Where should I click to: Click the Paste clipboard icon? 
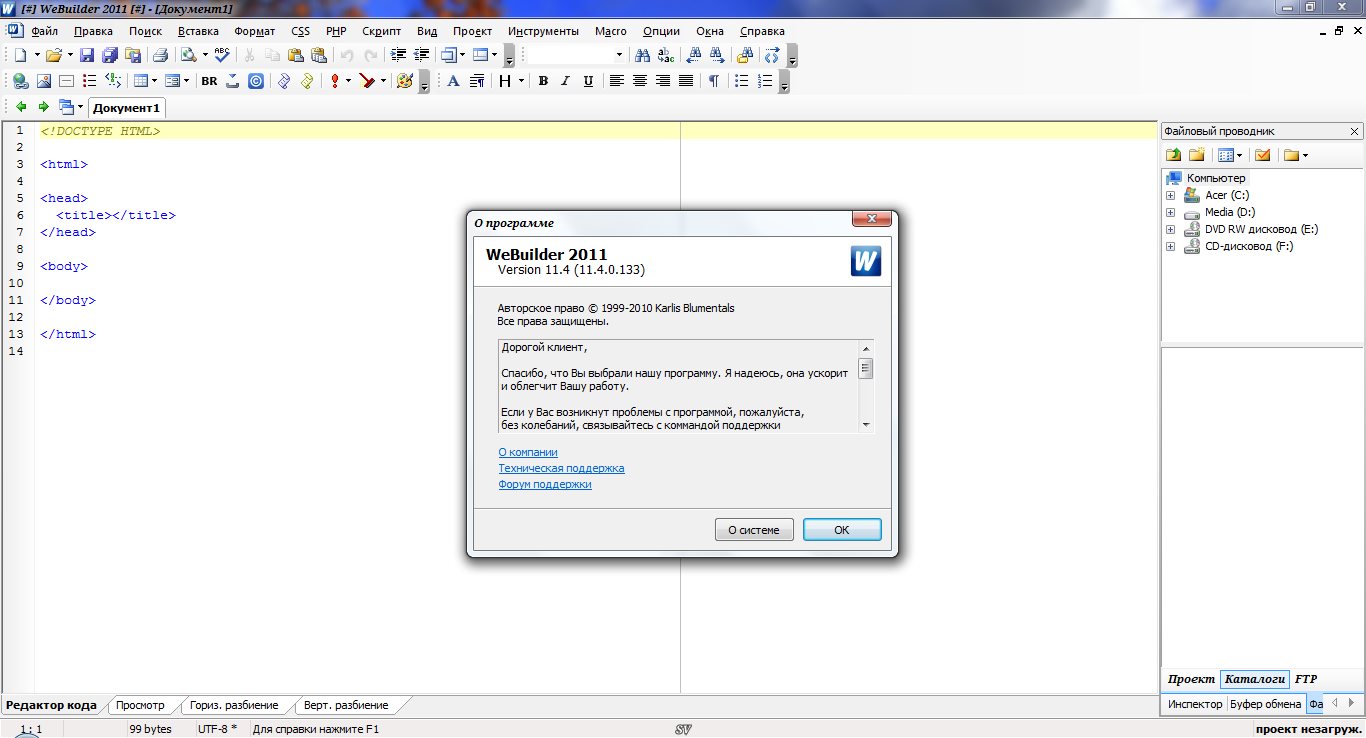295,55
